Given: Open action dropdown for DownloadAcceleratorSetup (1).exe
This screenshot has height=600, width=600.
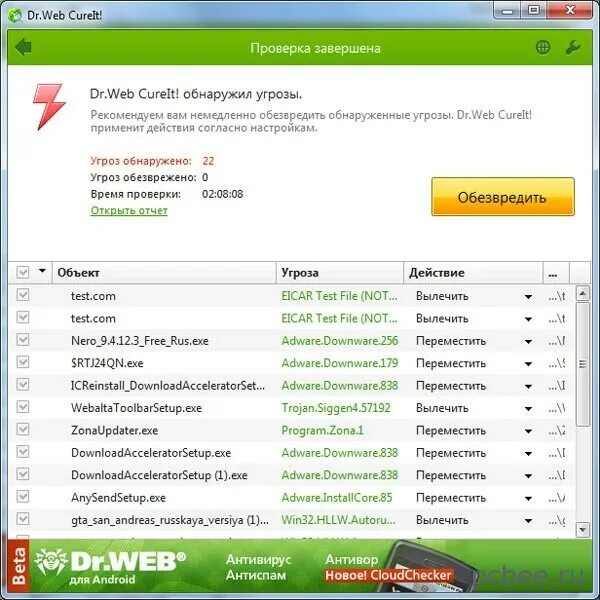Looking at the screenshot, I should (x=528, y=476).
